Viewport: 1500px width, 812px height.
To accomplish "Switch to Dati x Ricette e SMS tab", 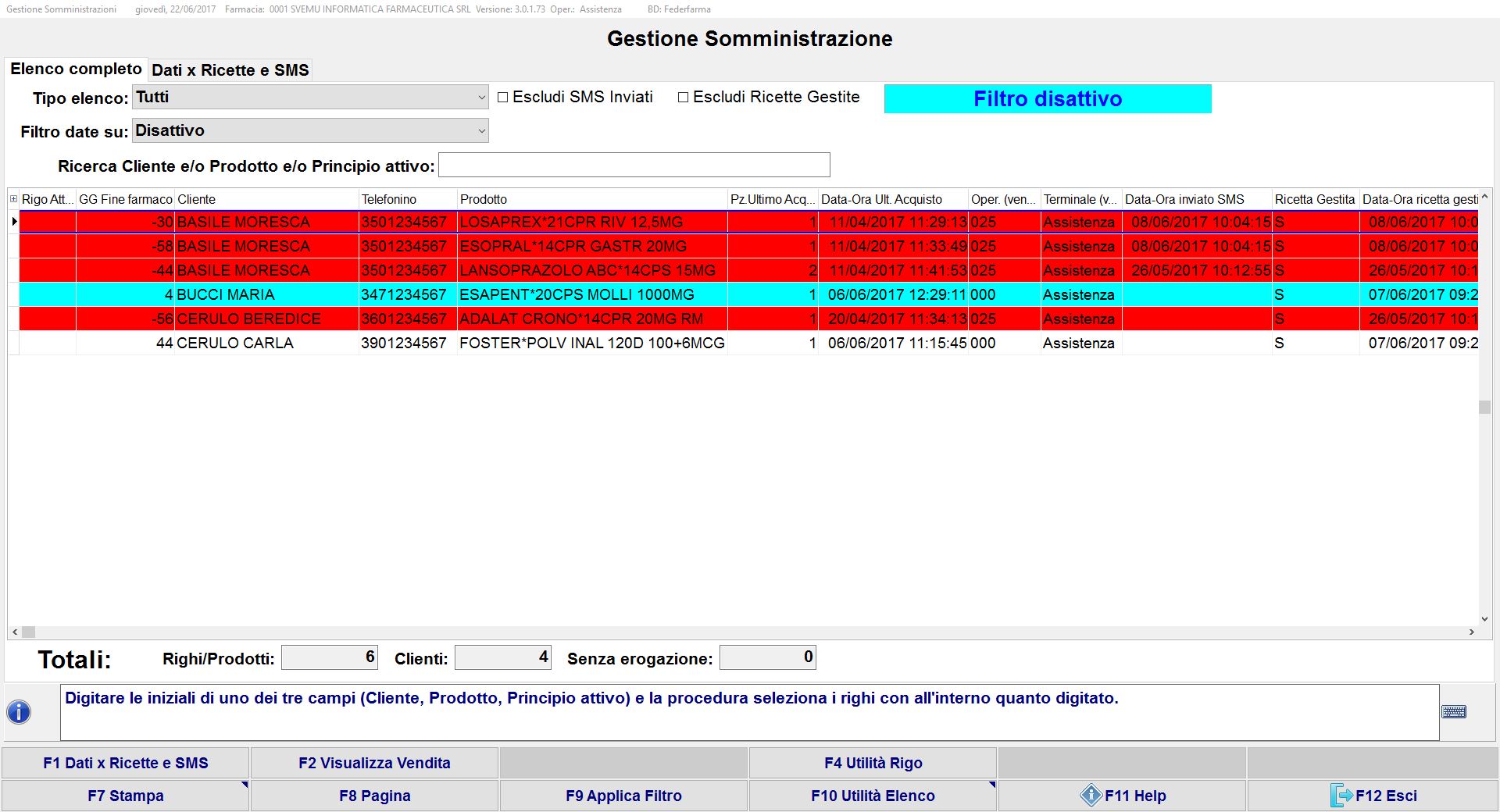I will click(x=230, y=70).
